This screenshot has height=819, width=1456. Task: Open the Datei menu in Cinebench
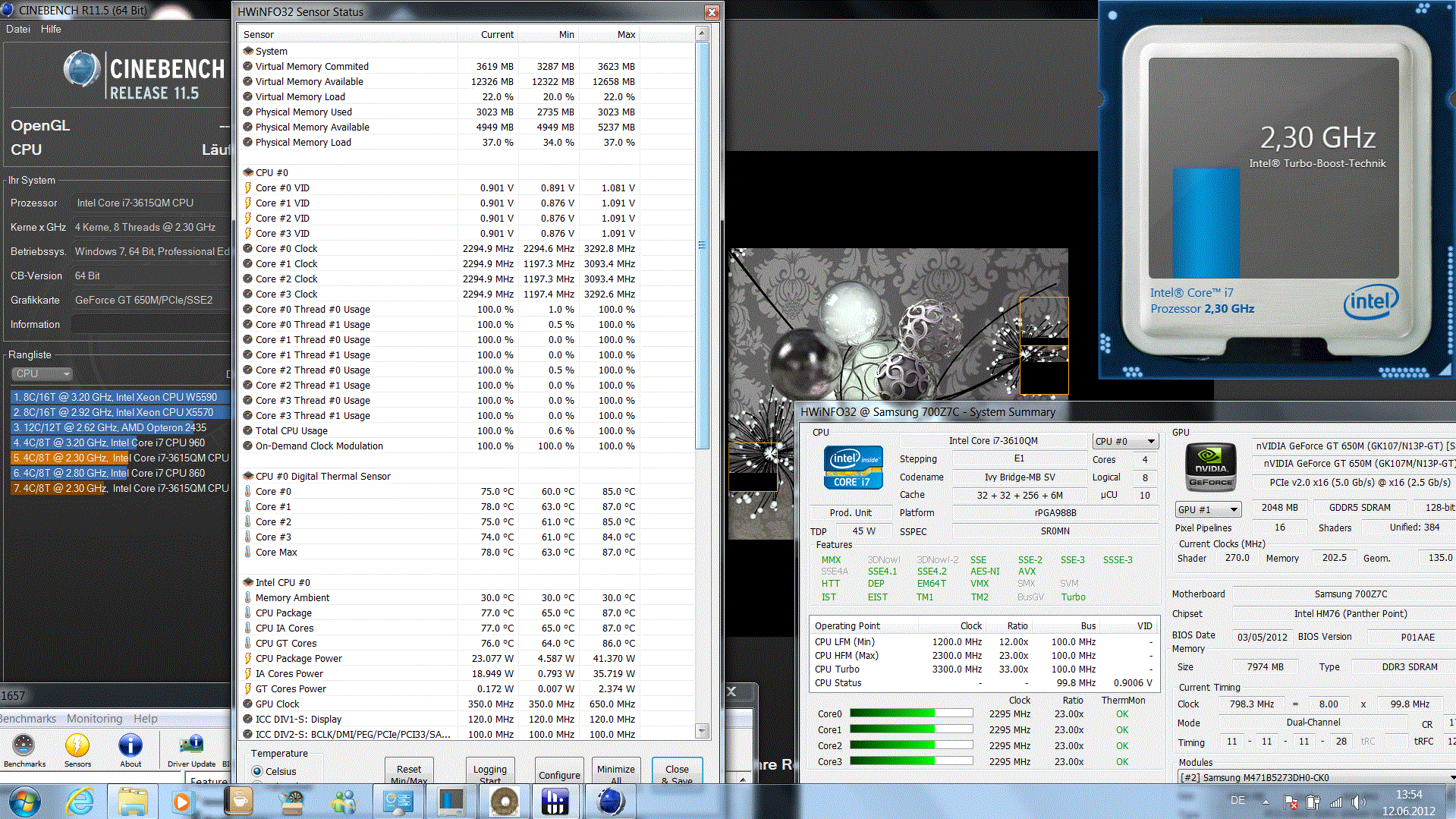(x=17, y=29)
